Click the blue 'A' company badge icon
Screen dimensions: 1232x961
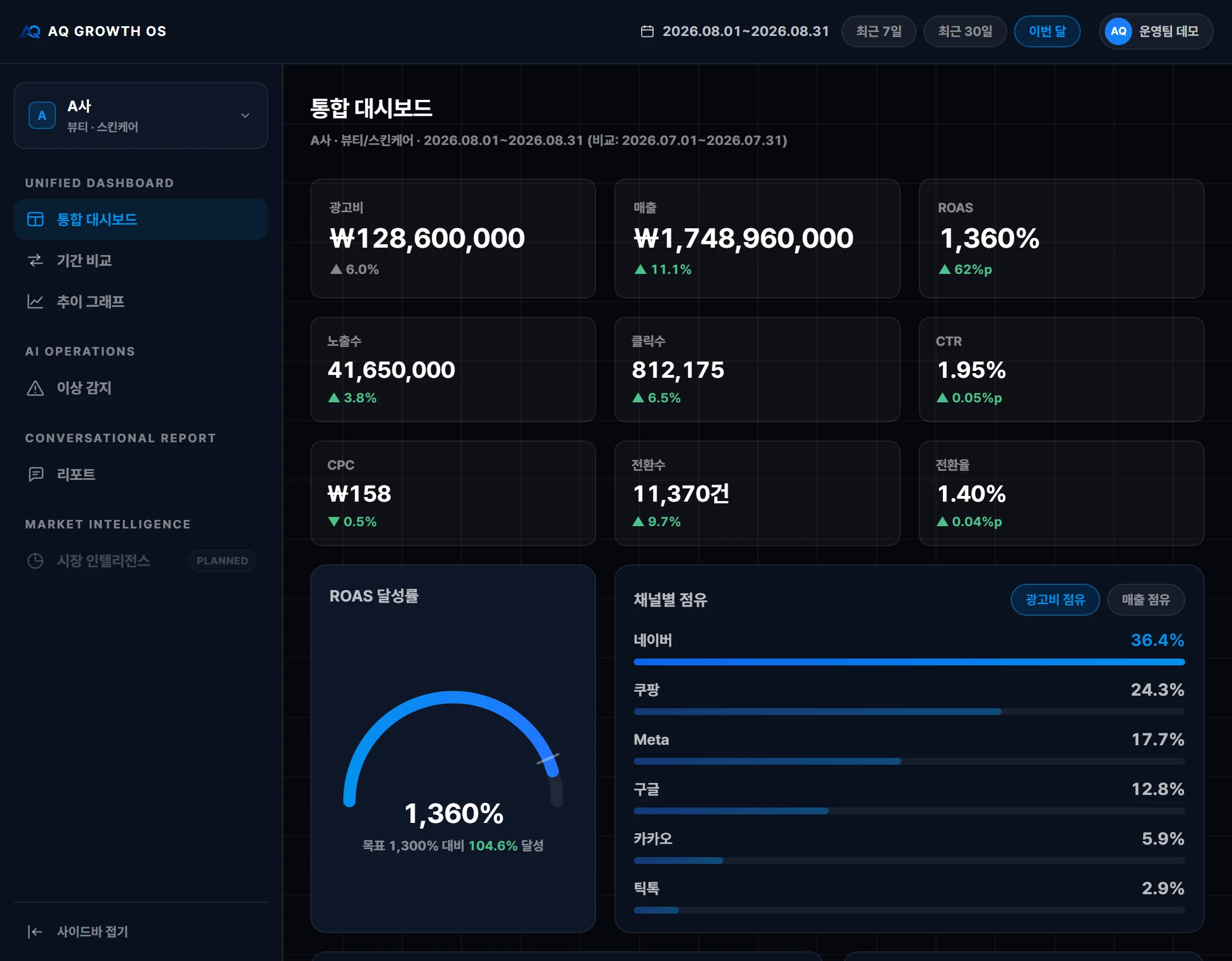coord(42,115)
